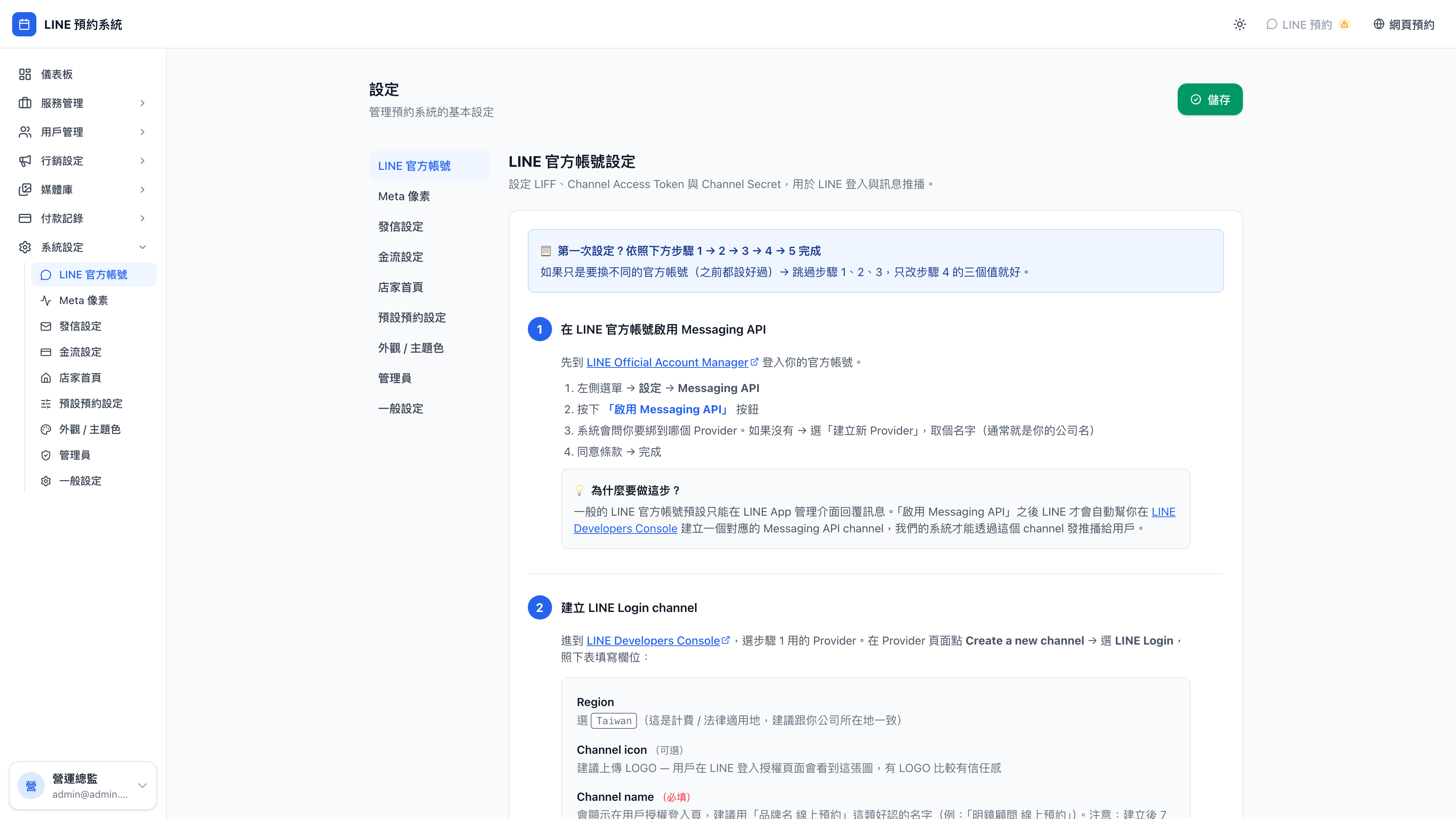The width and height of the screenshot is (1456, 819).
Task: Expand the 行銷設定 chevron
Action: pos(143,160)
